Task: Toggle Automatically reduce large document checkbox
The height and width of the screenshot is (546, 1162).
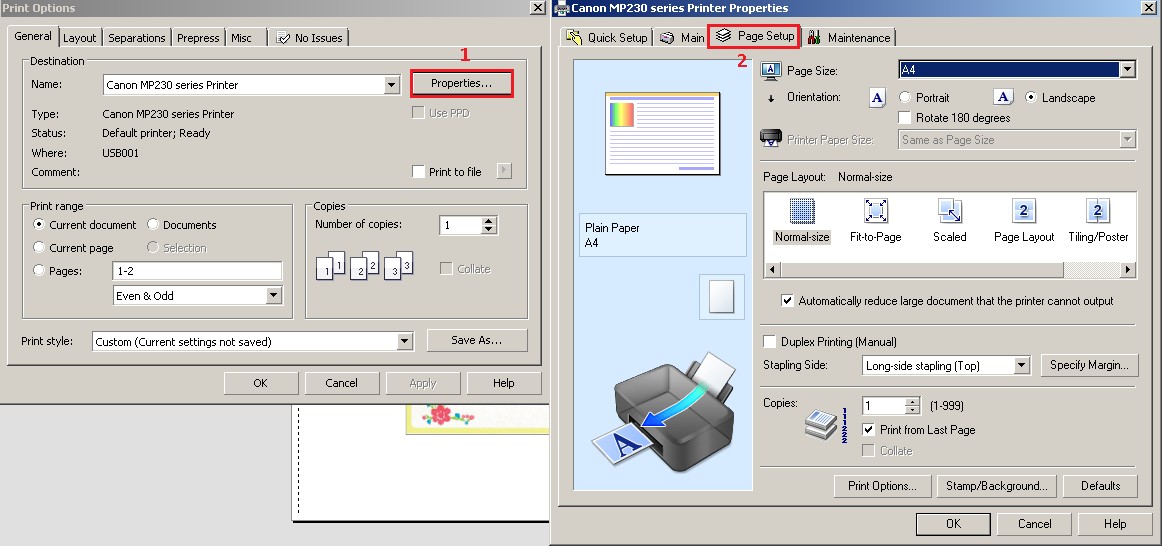Action: pyautogui.click(x=787, y=301)
